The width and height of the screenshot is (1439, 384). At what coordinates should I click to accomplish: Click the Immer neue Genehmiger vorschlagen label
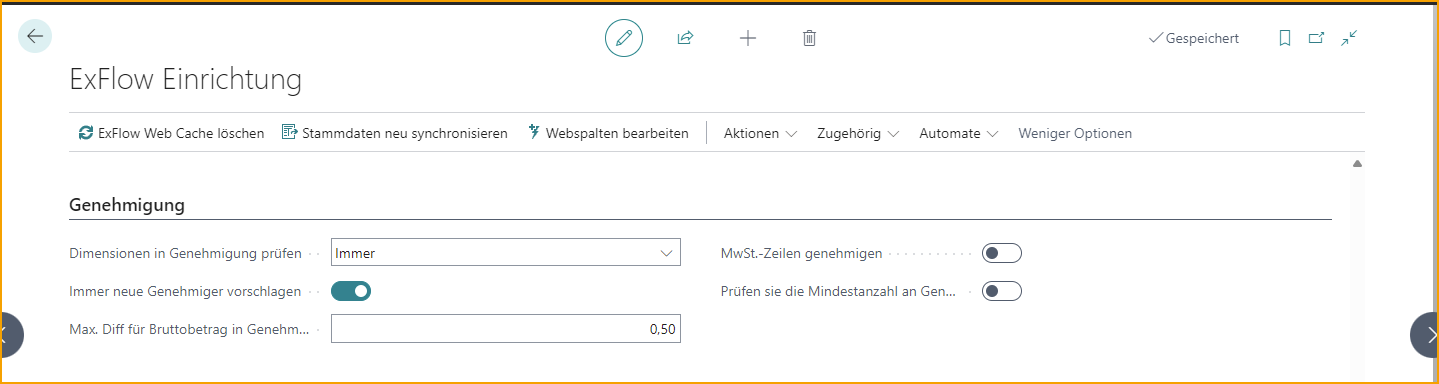click(x=185, y=291)
